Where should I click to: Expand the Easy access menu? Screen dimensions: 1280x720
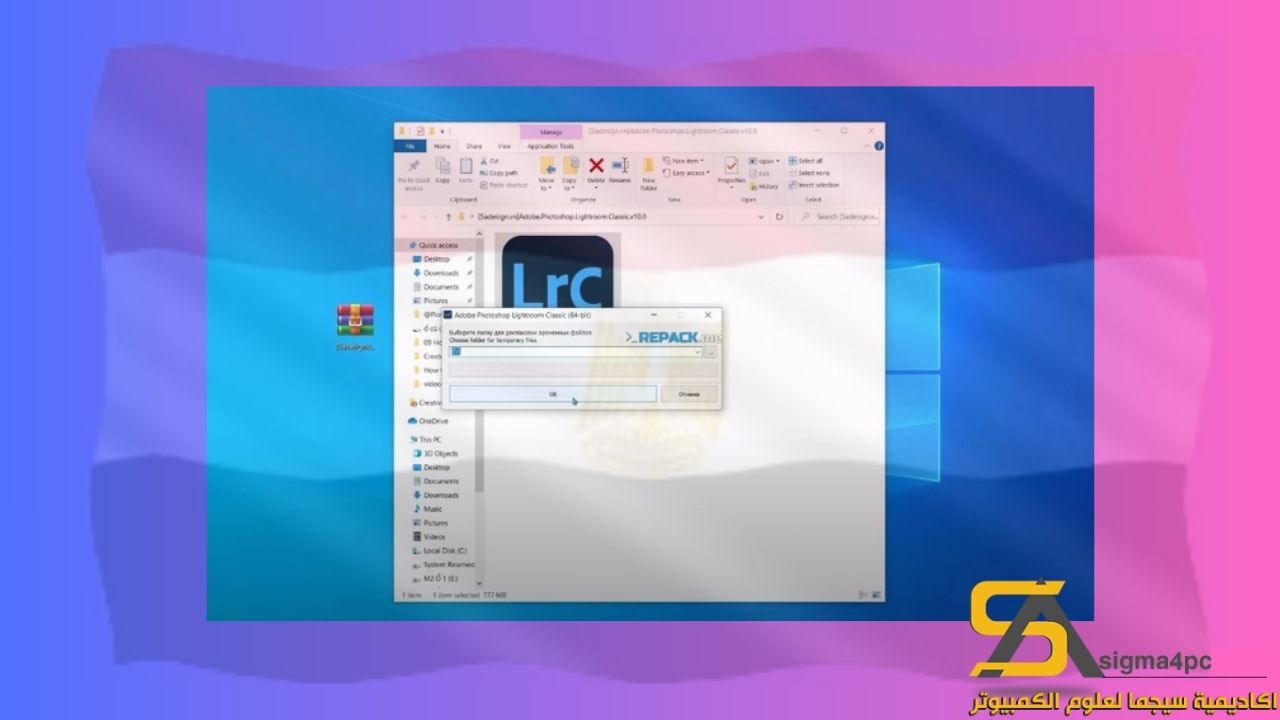coord(688,173)
